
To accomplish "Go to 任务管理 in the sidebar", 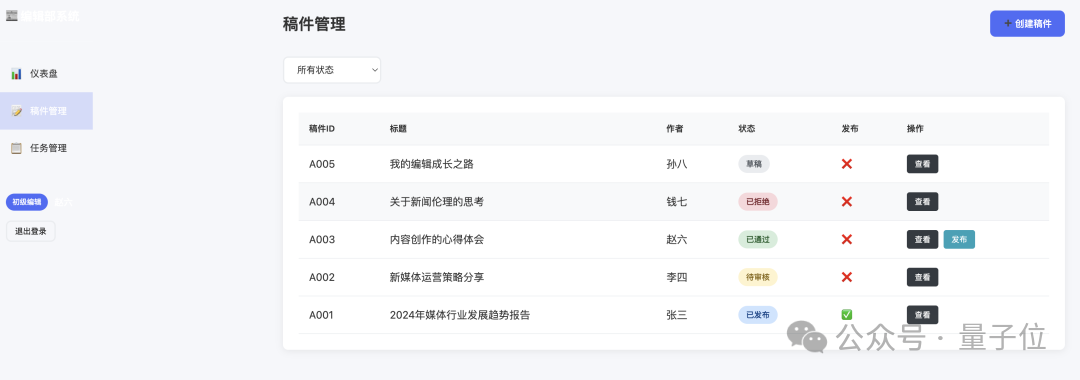I will click(46, 148).
